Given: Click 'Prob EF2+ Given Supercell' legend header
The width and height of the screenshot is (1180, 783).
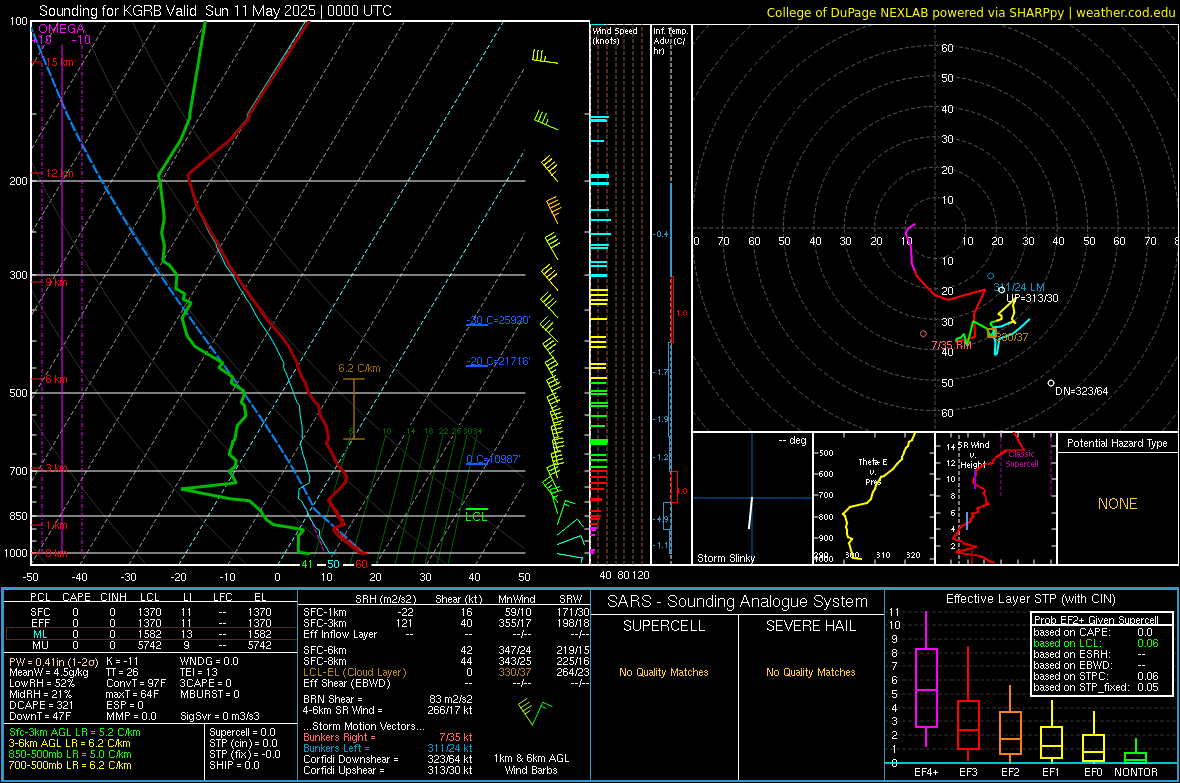Looking at the screenshot, I should click(x=1096, y=620).
